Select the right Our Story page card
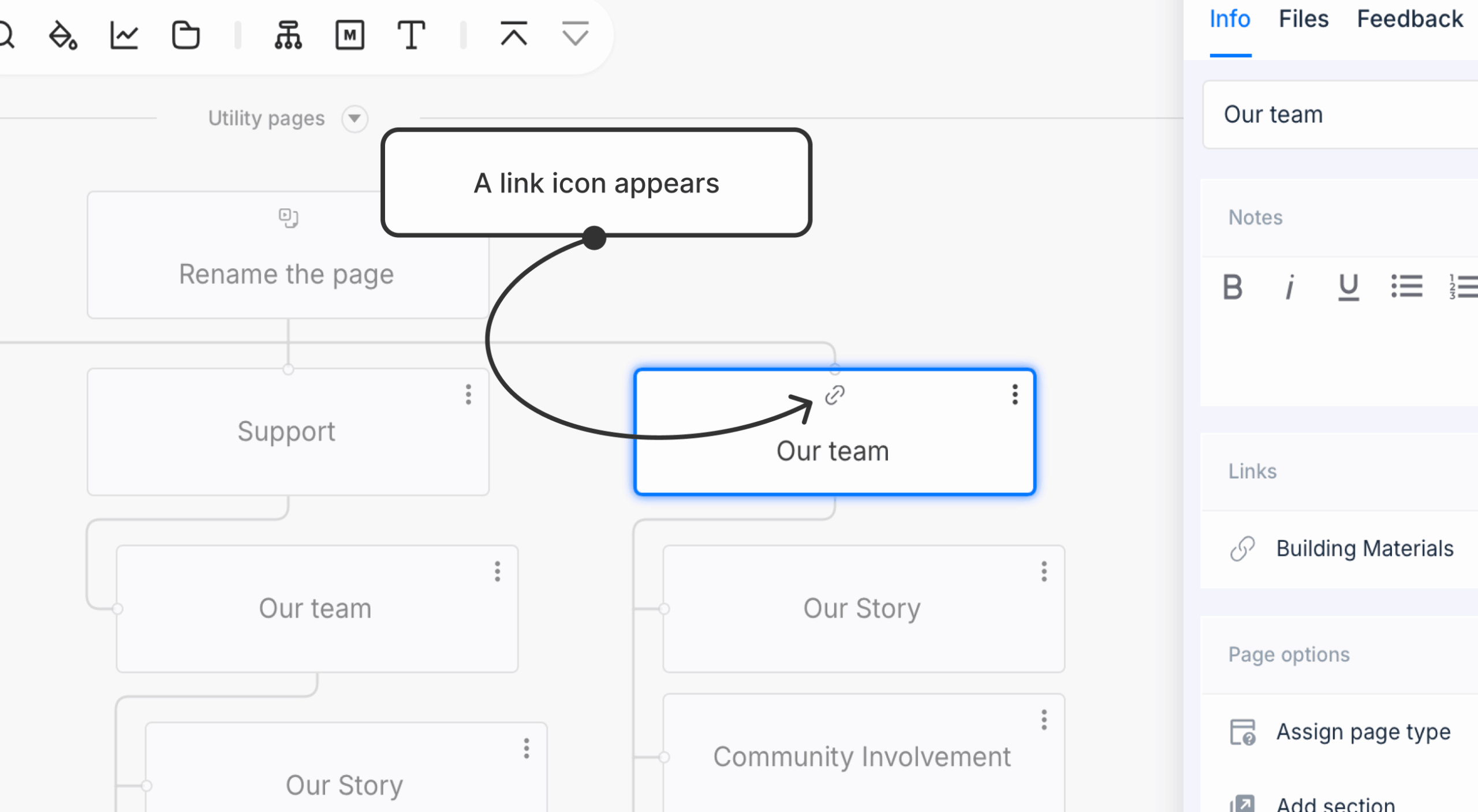 click(x=864, y=609)
